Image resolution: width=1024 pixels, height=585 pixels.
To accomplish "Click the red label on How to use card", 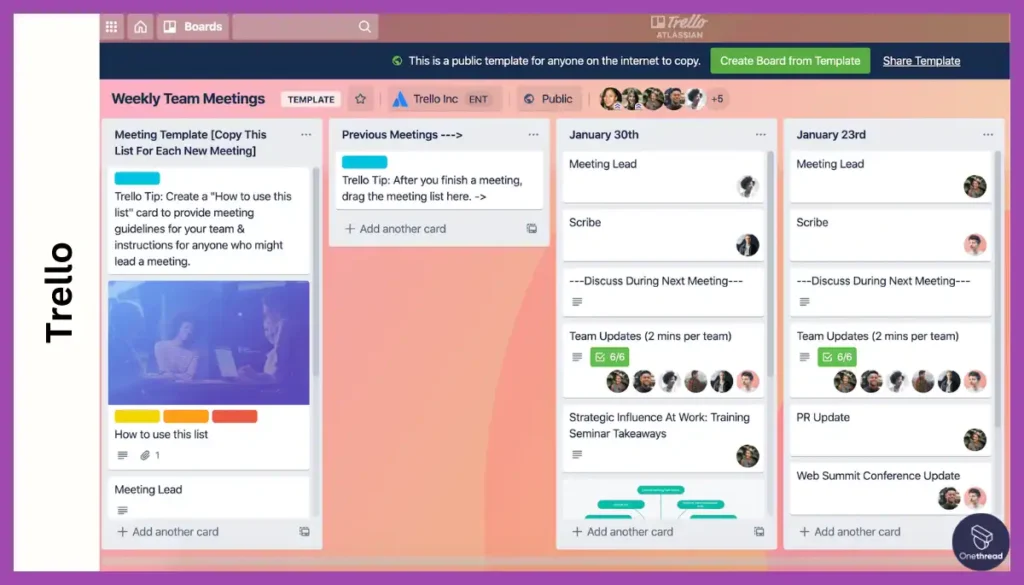I will point(234,416).
